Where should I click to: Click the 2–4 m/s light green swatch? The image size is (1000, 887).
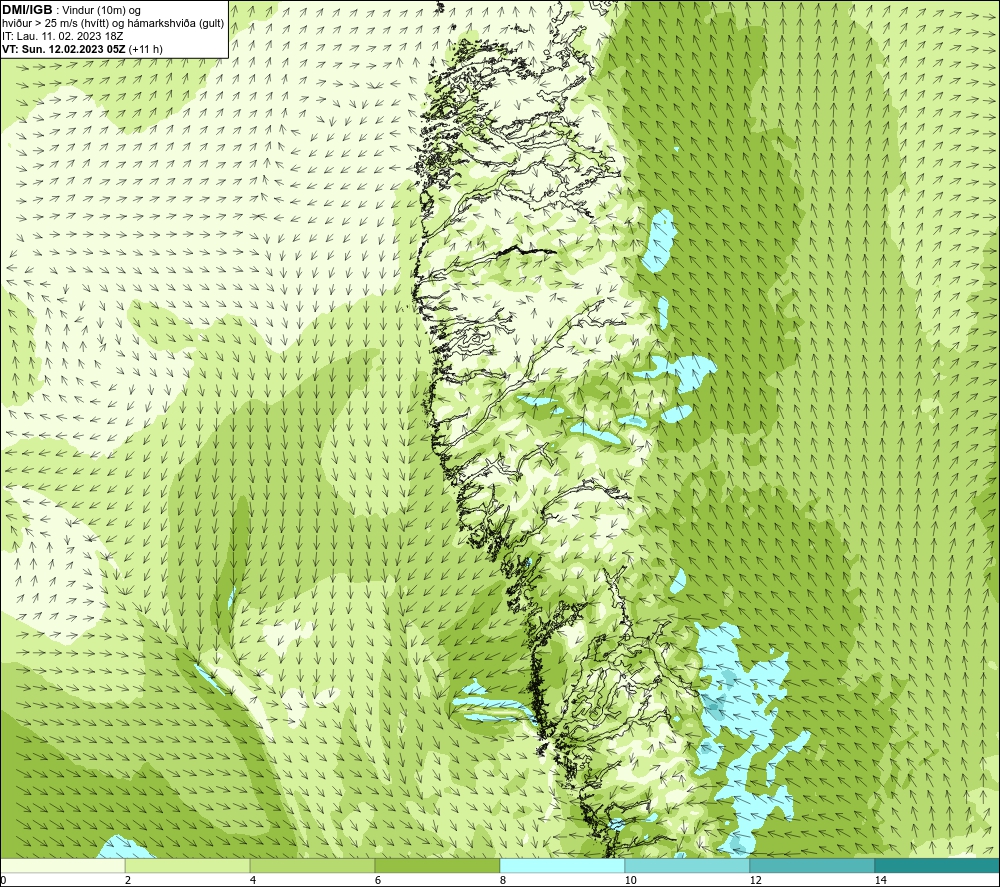coord(188,866)
